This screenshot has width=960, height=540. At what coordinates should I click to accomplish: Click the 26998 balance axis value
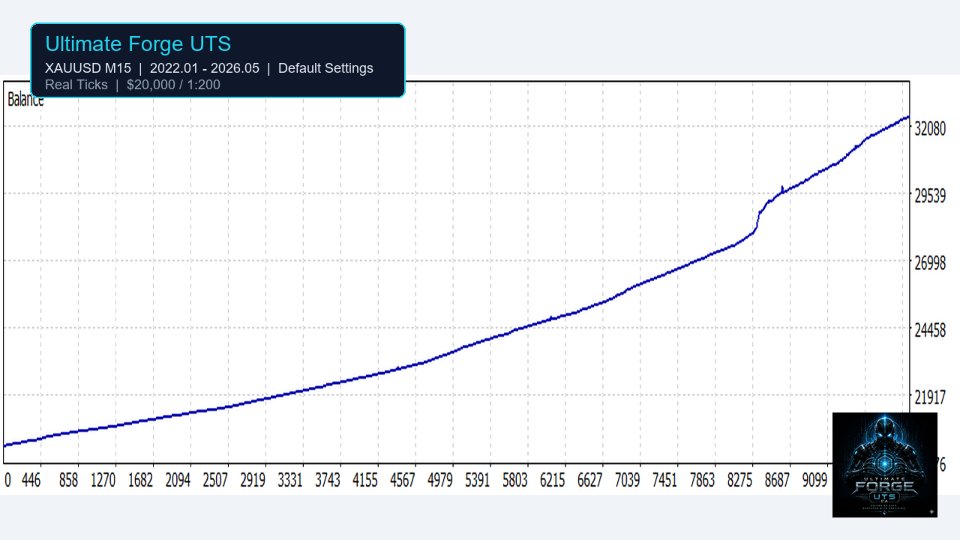point(930,263)
